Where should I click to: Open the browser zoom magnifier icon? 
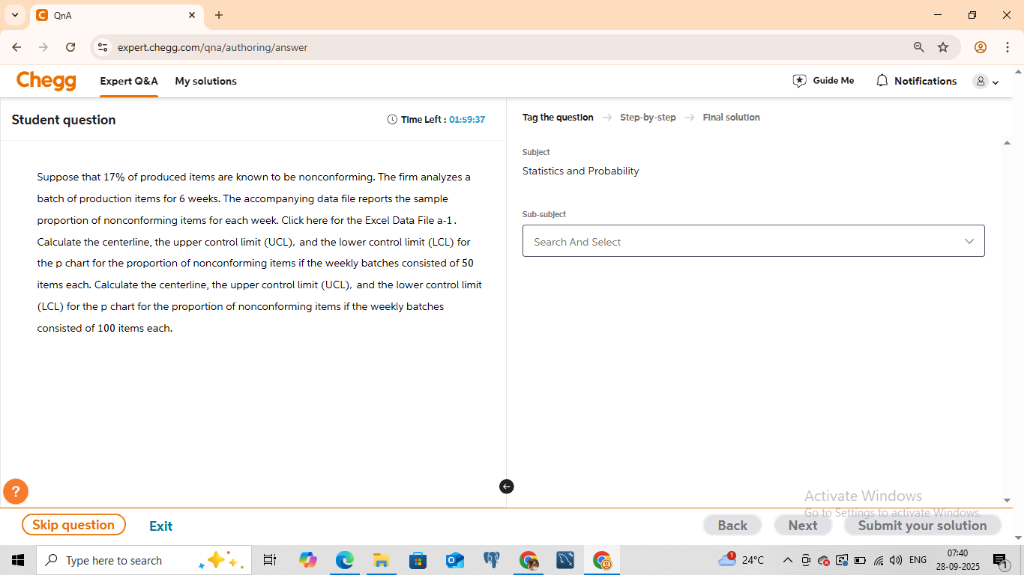click(918, 47)
